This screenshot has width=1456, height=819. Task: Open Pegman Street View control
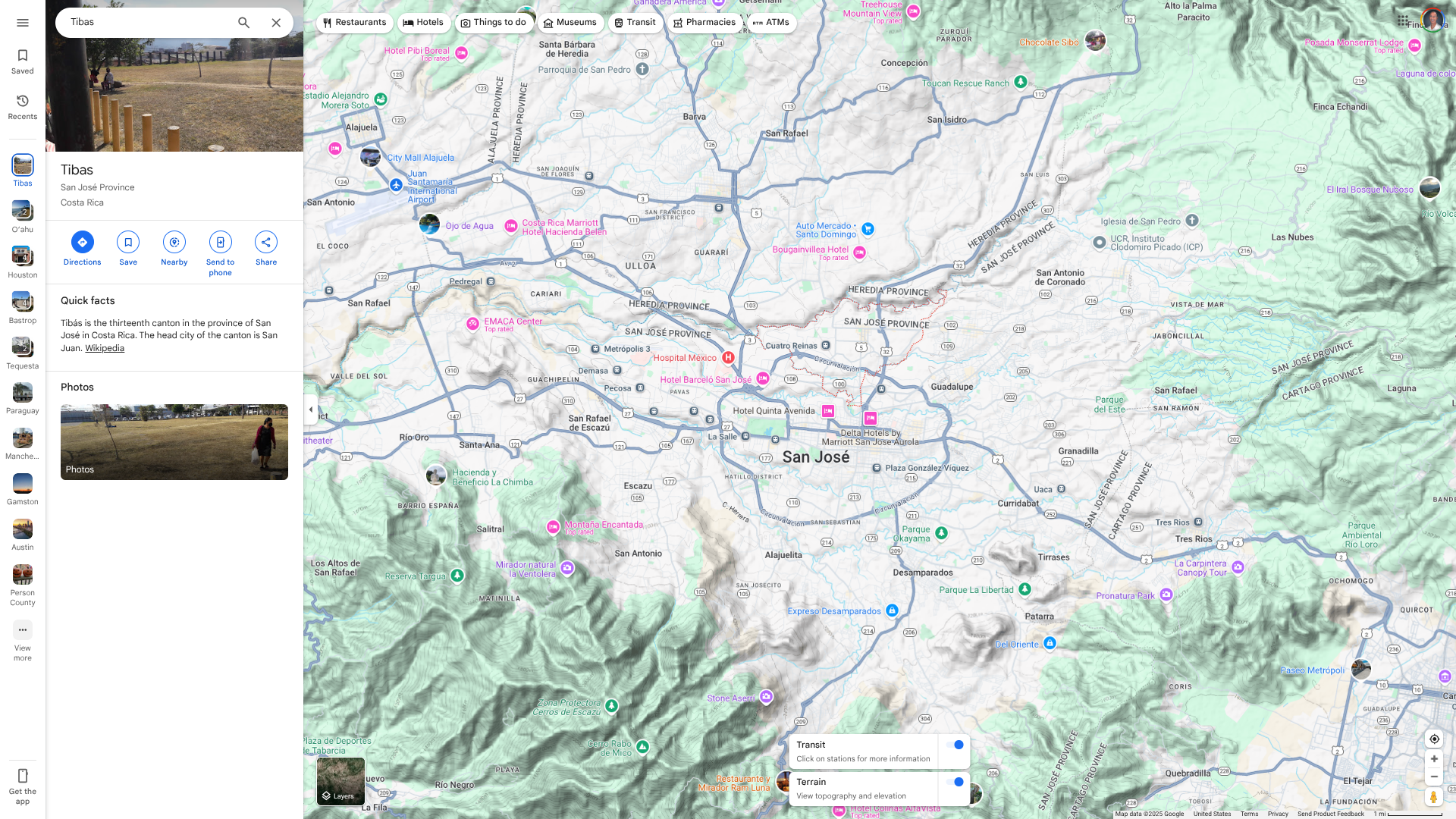coord(1433,797)
